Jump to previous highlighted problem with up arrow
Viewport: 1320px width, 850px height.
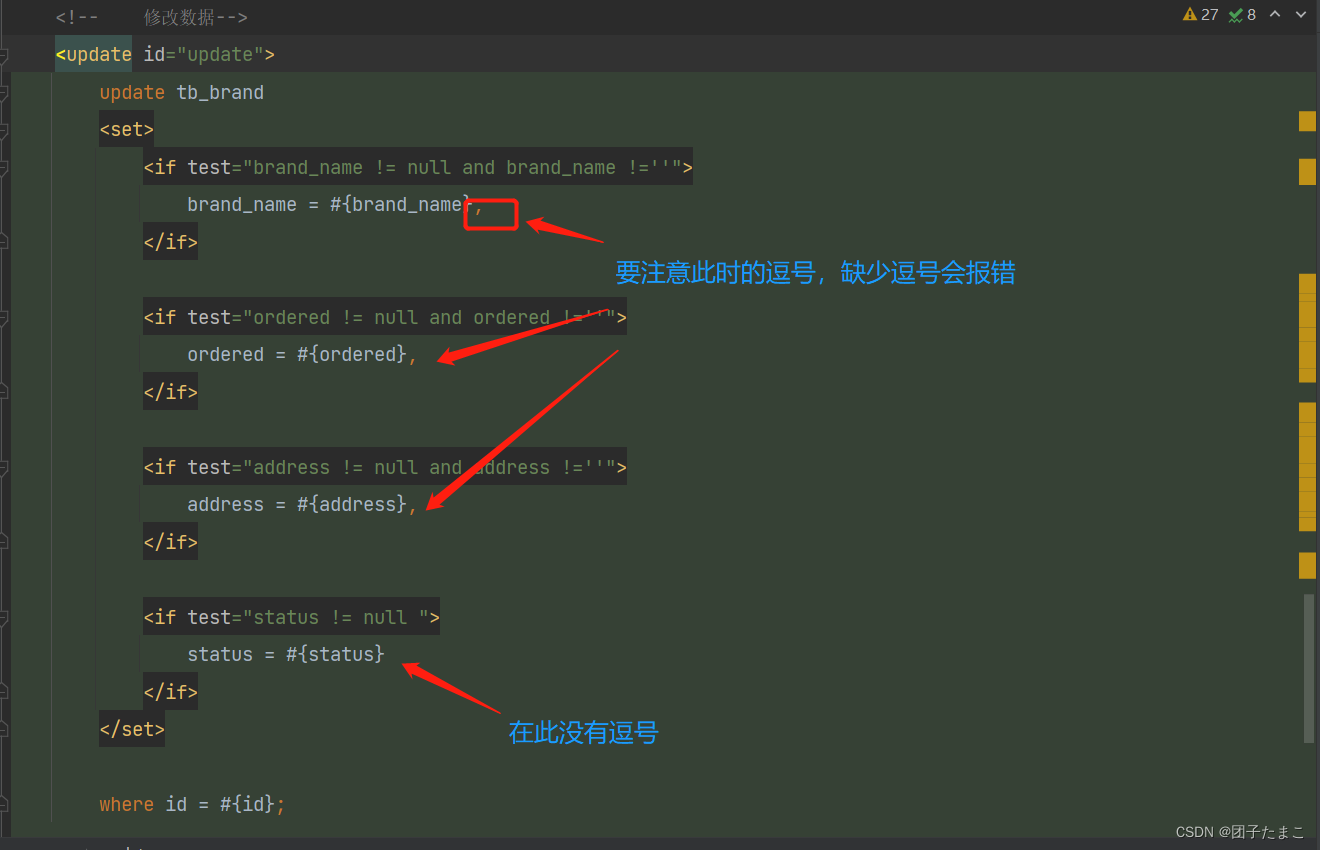click(1276, 15)
